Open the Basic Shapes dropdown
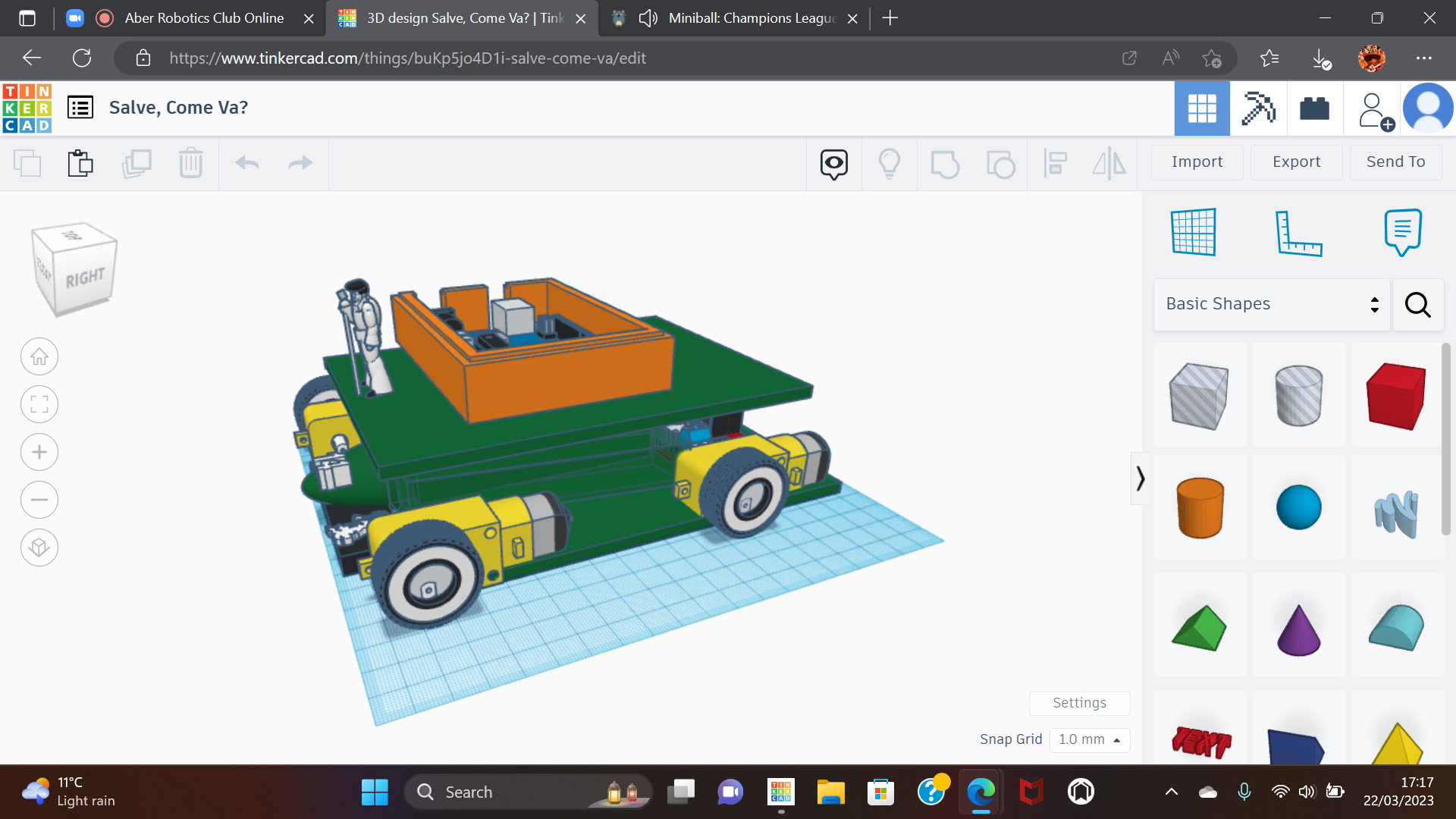Screen dimensions: 1456x819 point(1272,304)
